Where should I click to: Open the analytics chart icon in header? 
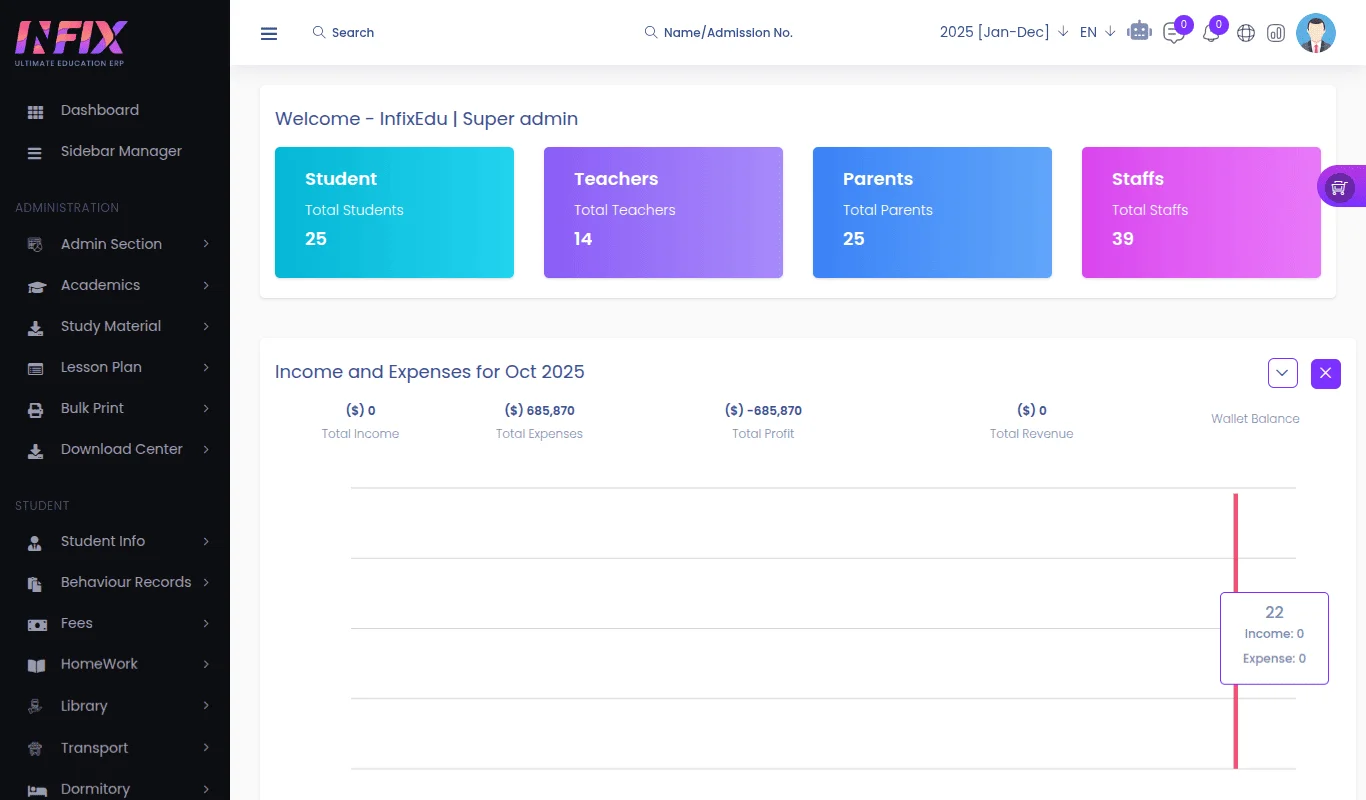click(x=1276, y=33)
